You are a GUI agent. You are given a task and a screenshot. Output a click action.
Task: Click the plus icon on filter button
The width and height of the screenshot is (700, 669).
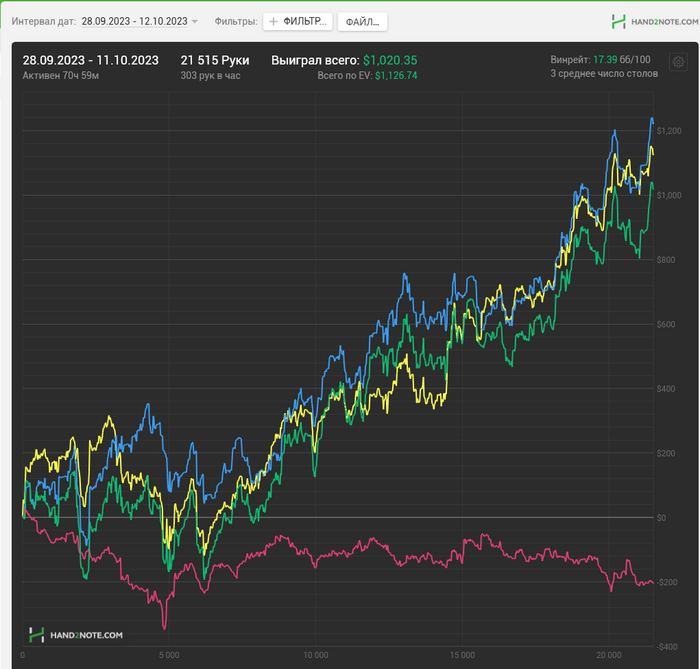[x=273, y=21]
